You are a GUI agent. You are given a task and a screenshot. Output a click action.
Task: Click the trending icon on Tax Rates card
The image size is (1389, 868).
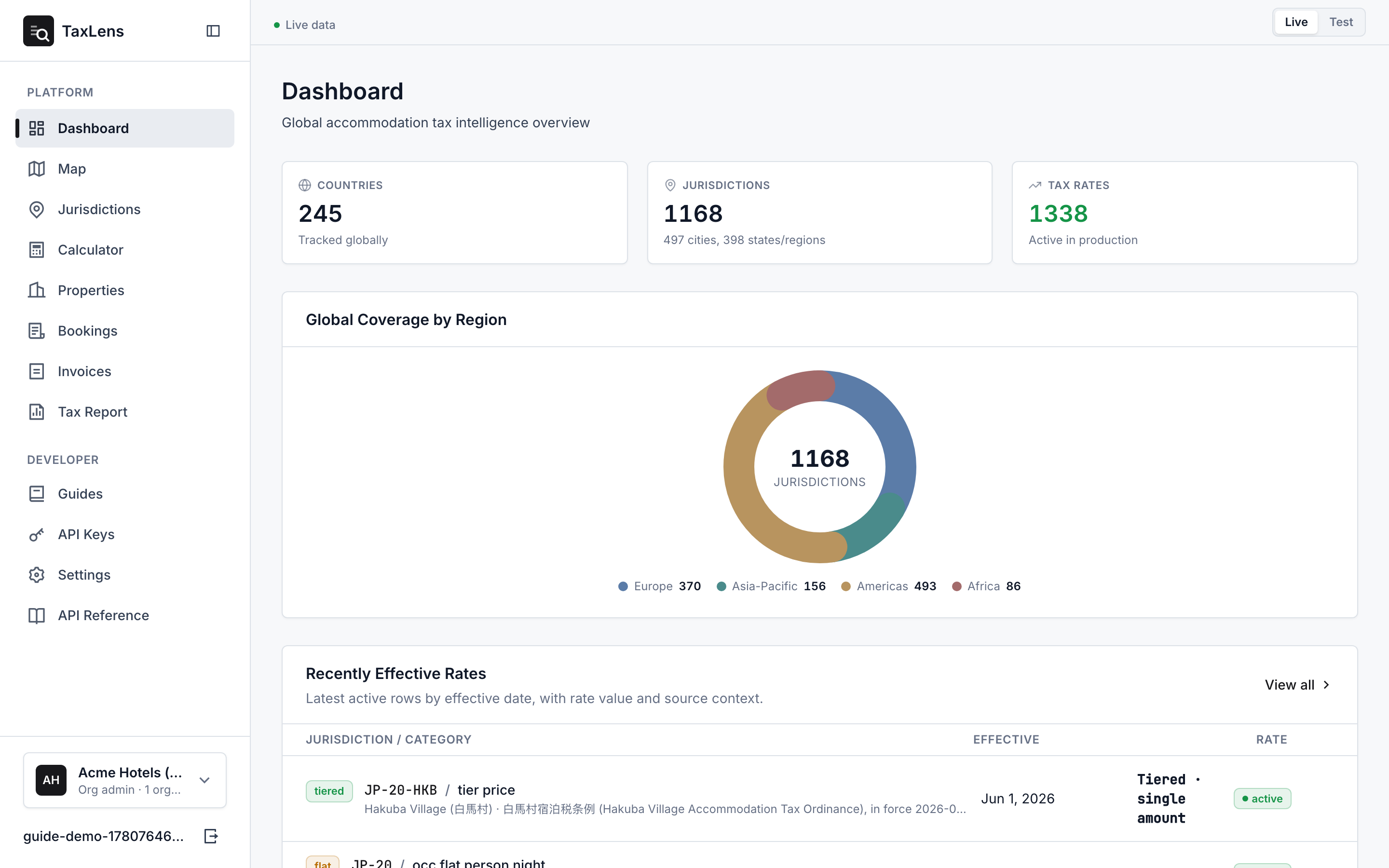[x=1035, y=186]
